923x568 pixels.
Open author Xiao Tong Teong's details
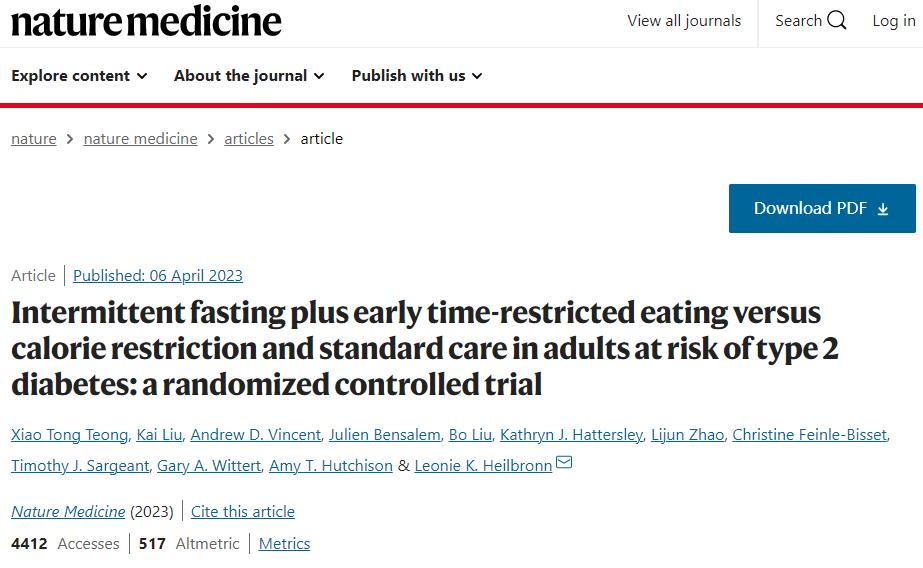pyautogui.click(x=69, y=434)
